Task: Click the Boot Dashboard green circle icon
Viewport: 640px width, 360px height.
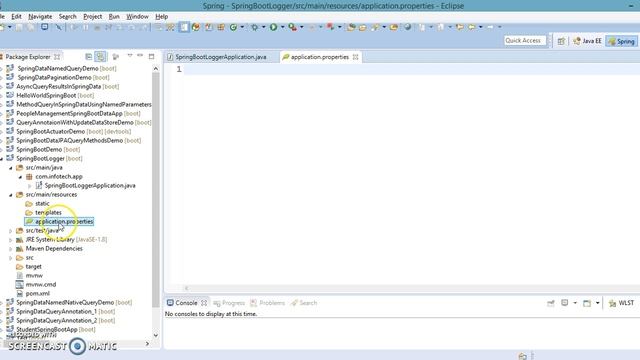Action: click(233, 27)
